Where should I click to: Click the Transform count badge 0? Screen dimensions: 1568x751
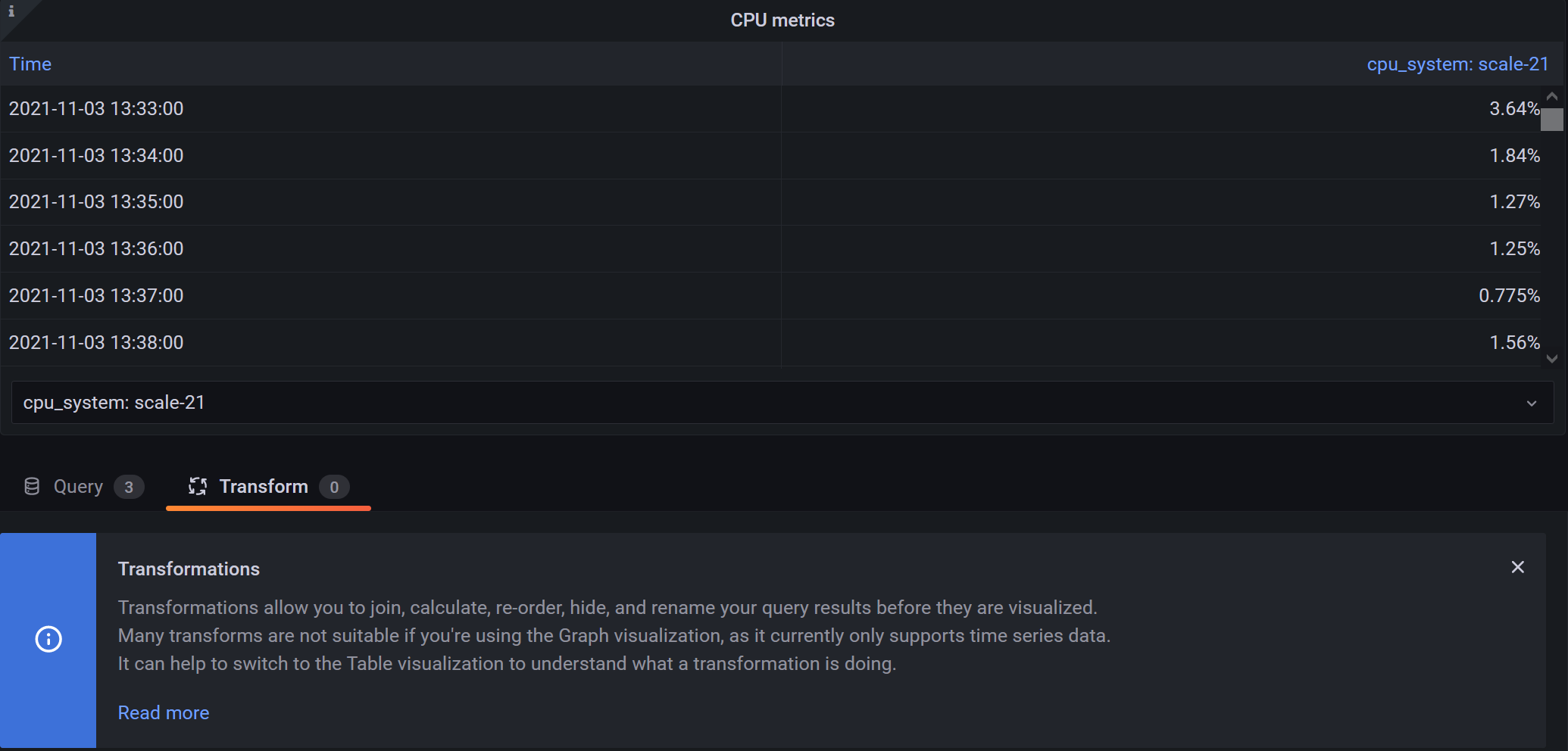click(x=334, y=487)
